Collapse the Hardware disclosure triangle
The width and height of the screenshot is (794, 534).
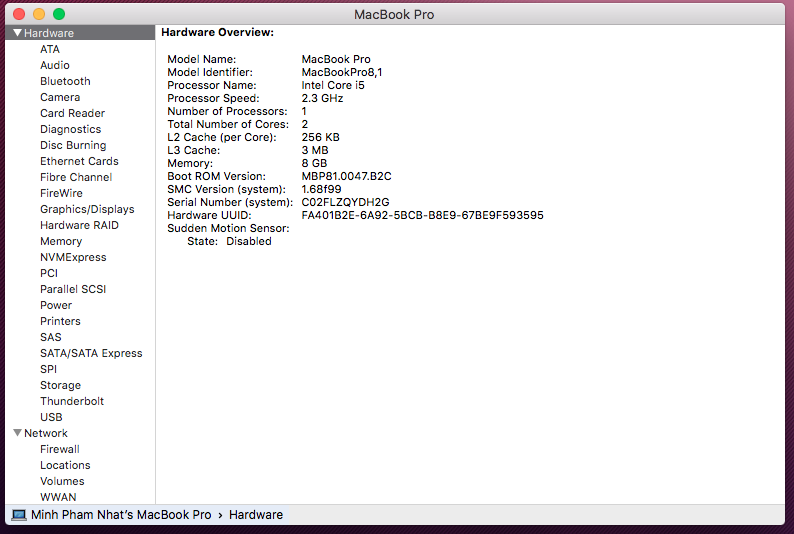(18, 33)
